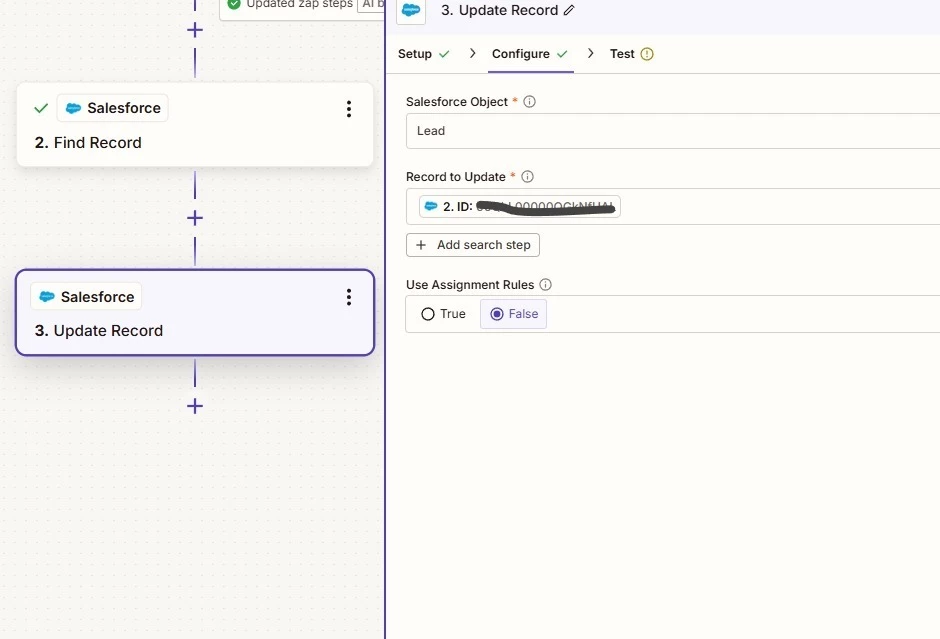
Task: Select the 3. Update Record step card
Action: click(x=195, y=312)
